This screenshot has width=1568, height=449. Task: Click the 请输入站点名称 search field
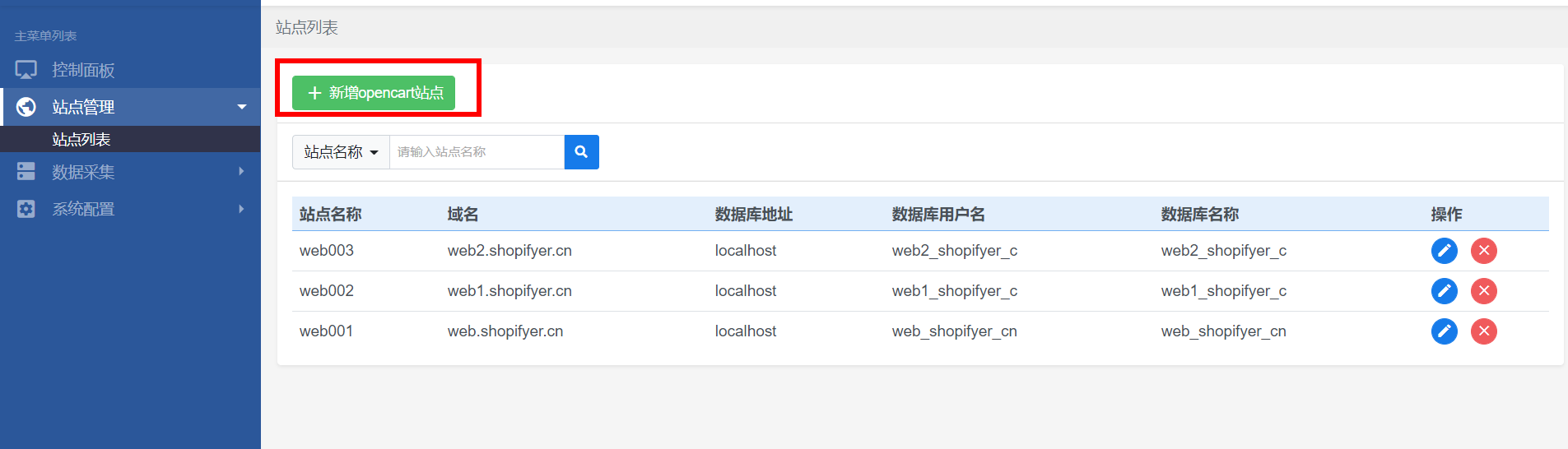tap(477, 152)
